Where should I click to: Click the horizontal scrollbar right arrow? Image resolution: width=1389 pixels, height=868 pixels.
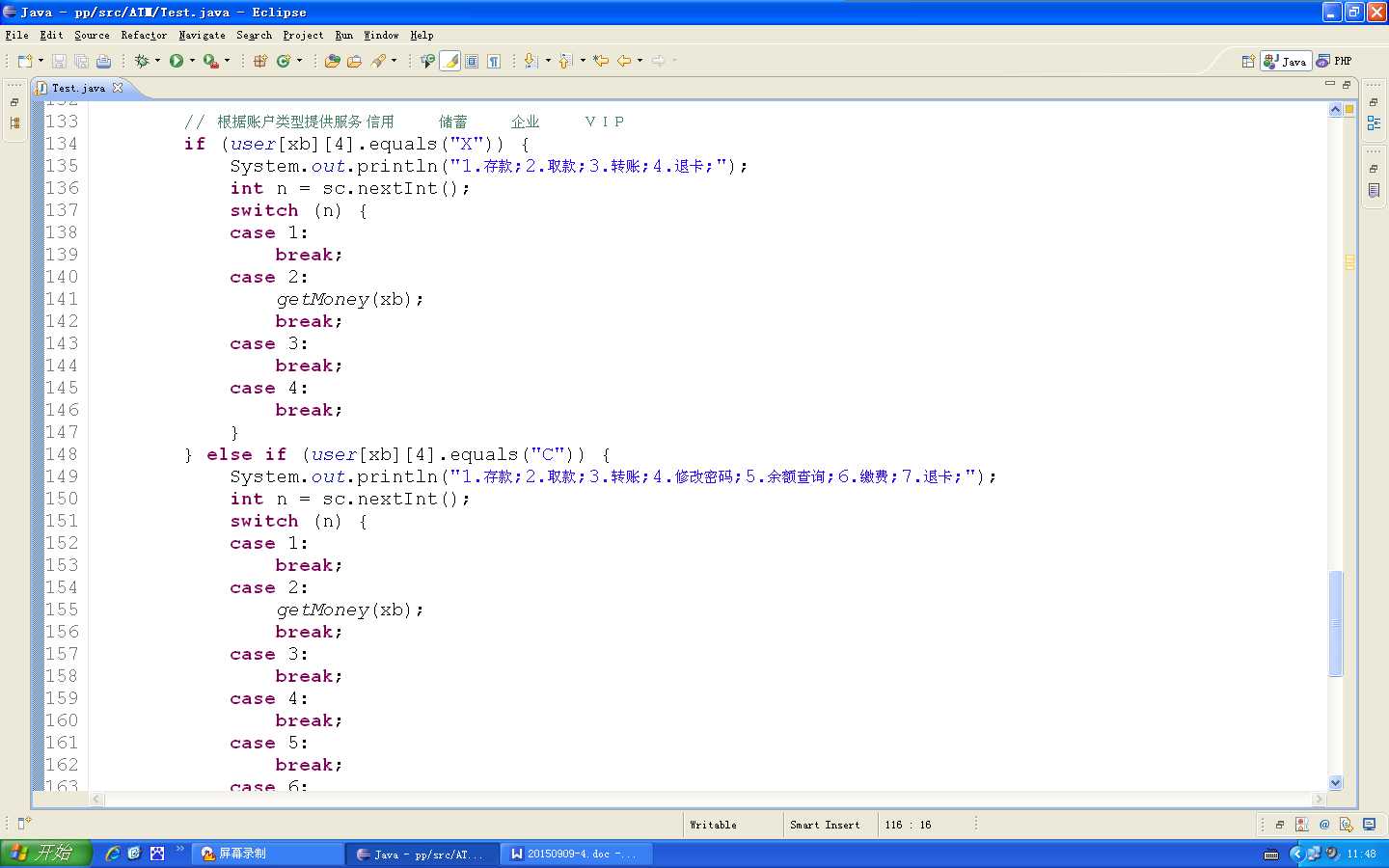1320,799
